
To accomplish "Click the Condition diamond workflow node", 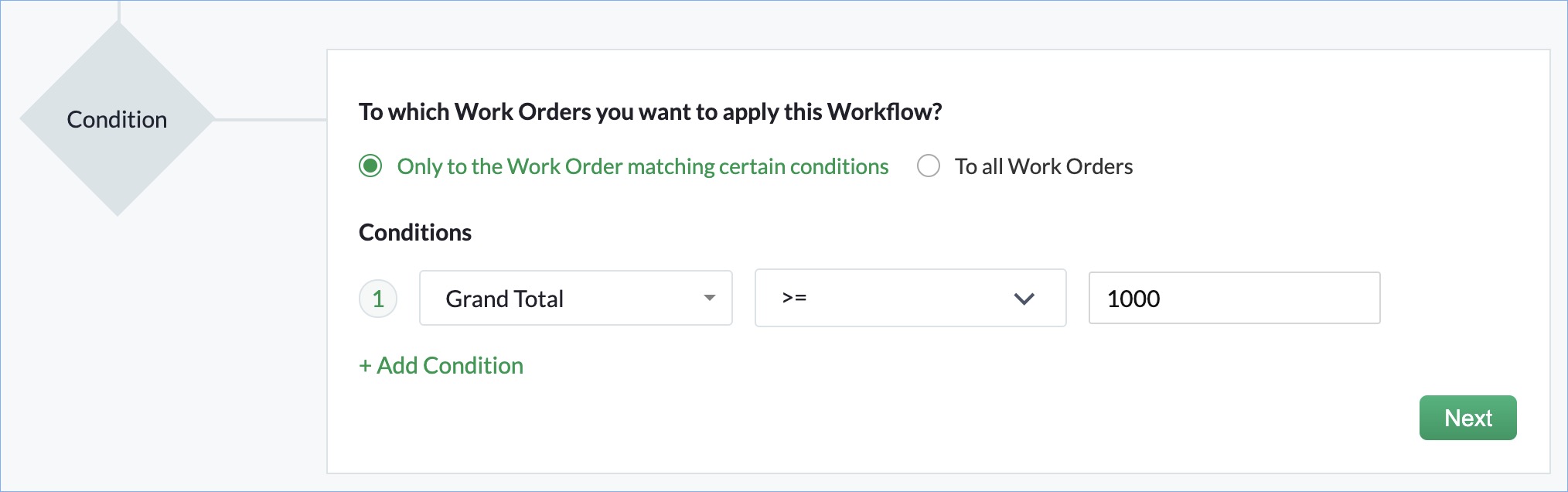I will coord(117,119).
